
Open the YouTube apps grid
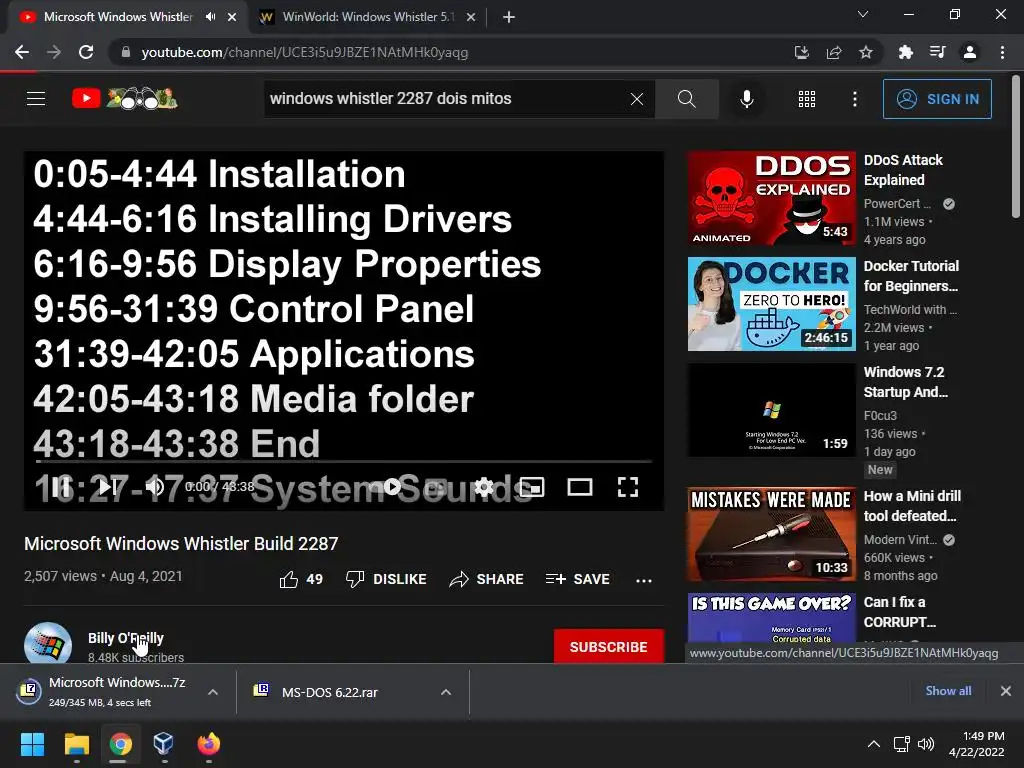tap(807, 99)
